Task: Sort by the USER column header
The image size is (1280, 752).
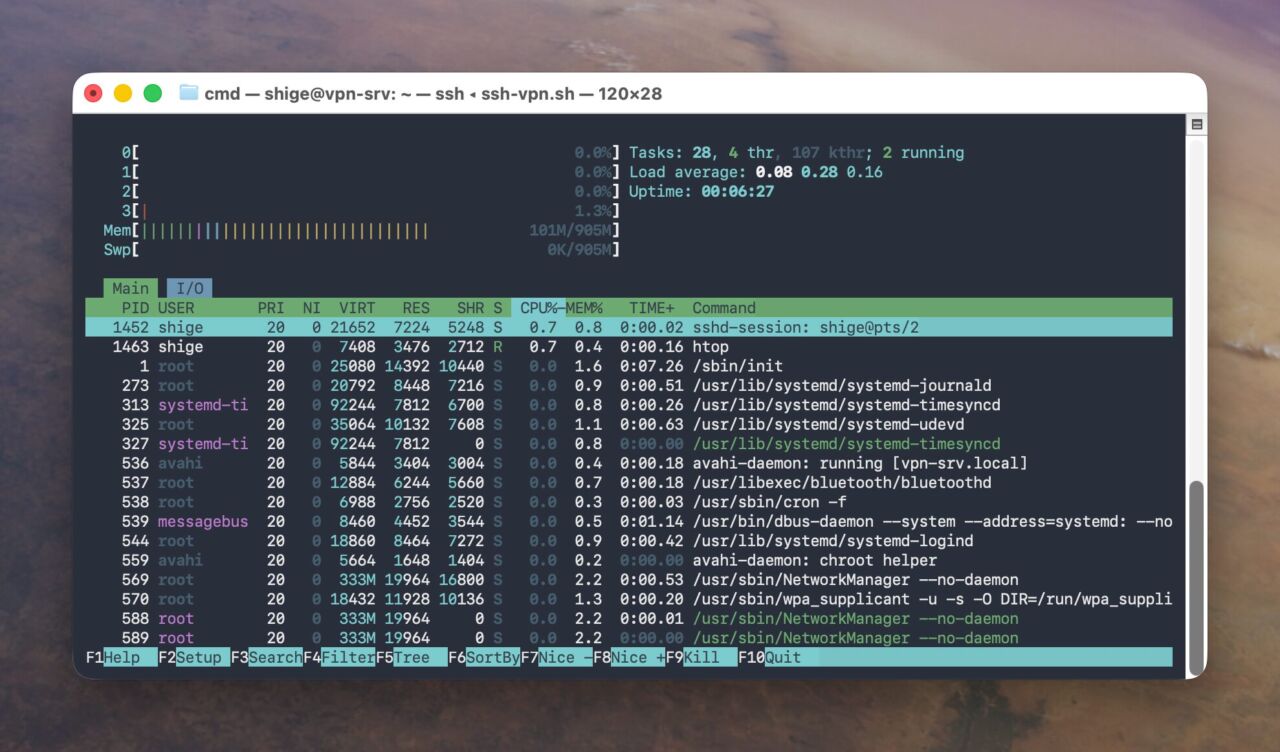Action: pyautogui.click(x=176, y=308)
